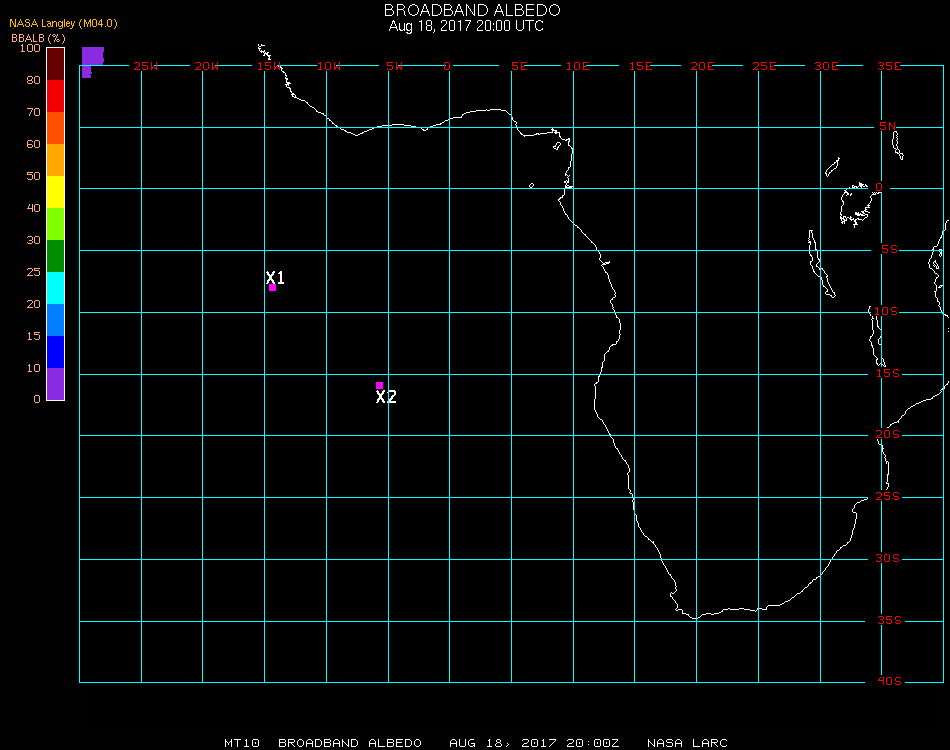Click the legend value 80

coord(33,80)
